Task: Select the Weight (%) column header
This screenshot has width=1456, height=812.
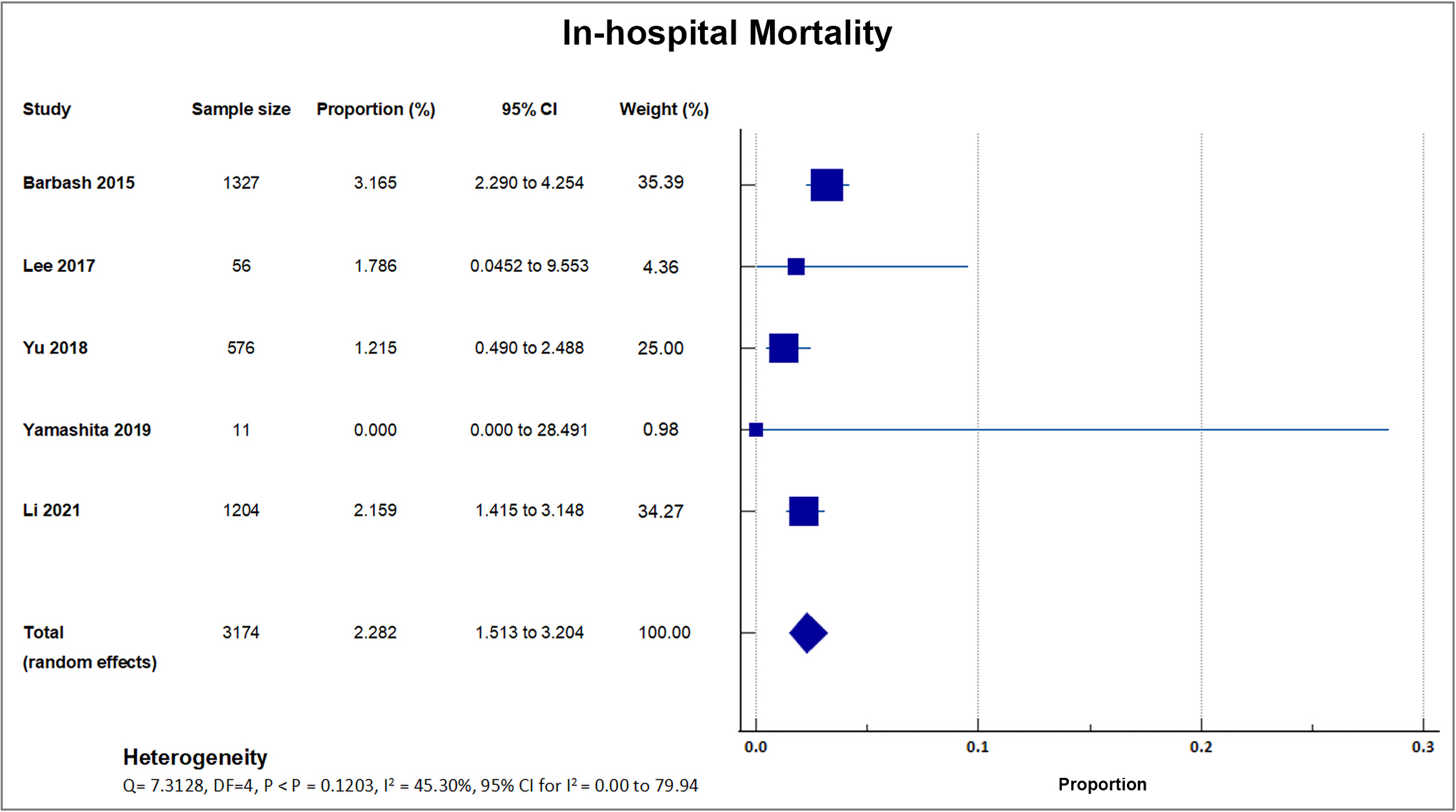Action: [664, 109]
